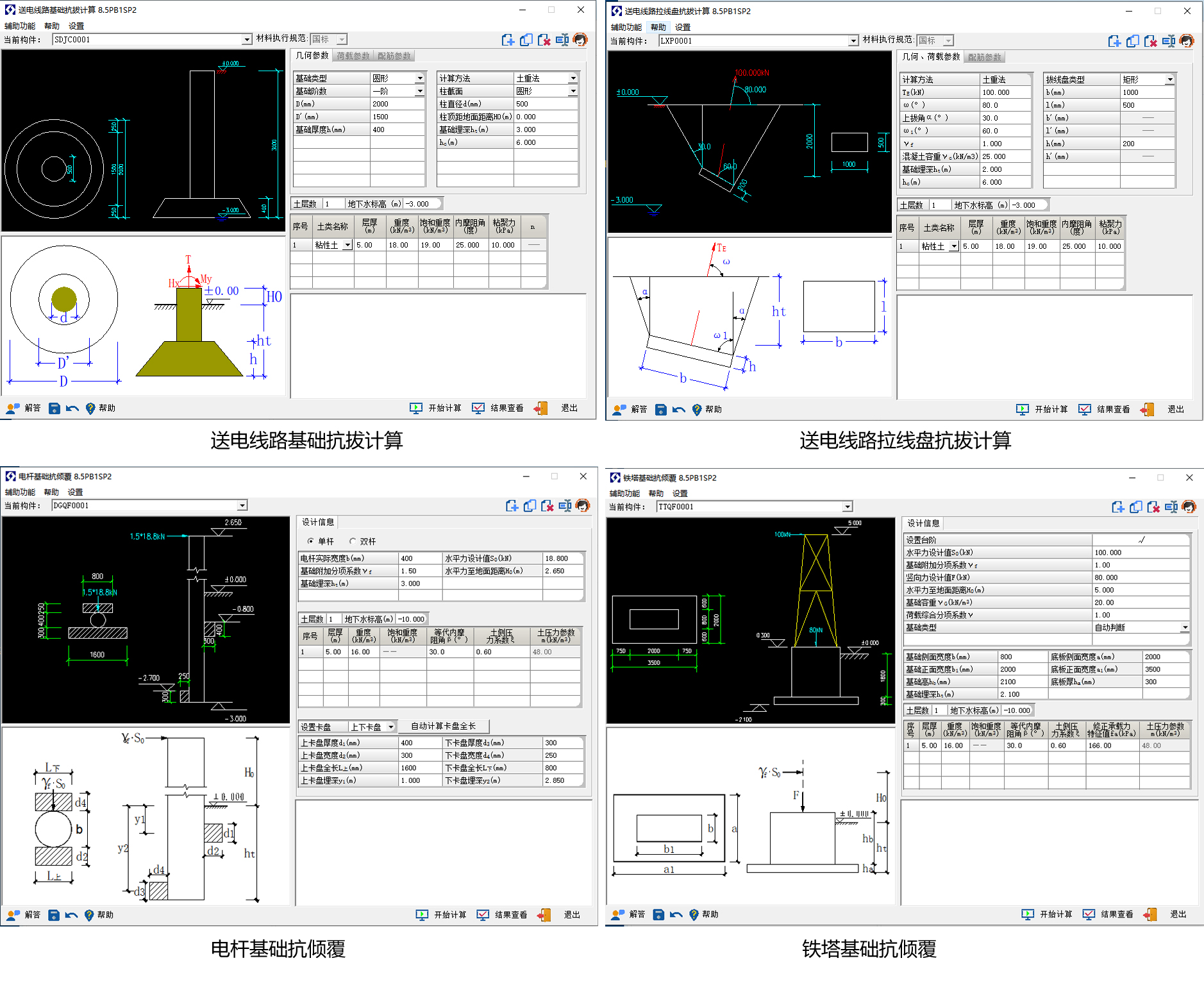The height and width of the screenshot is (999, 1204).
Task: Click 自动计算卡盘全长 button
Action: tap(443, 726)
